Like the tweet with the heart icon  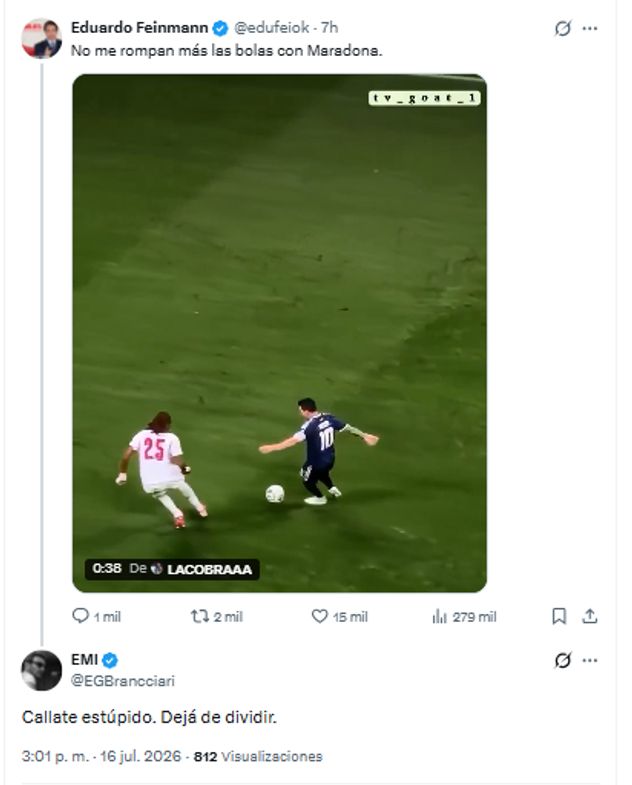[320, 616]
